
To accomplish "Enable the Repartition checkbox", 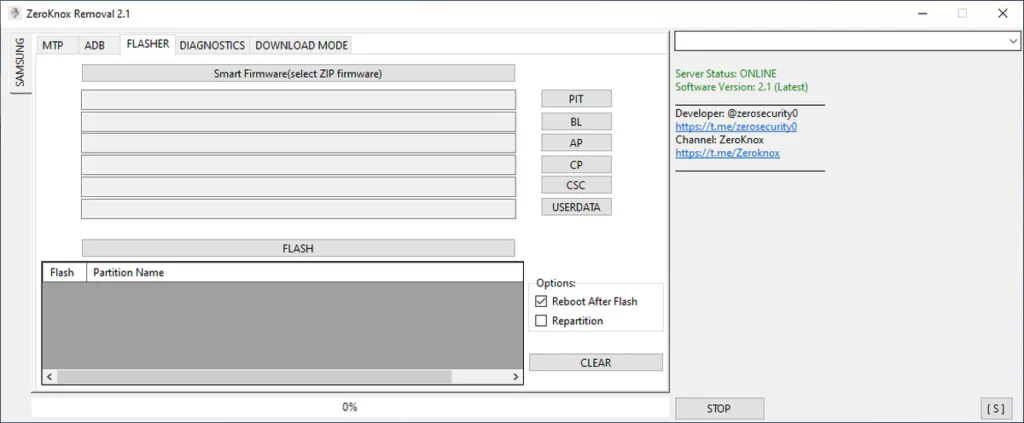I will (542, 321).
